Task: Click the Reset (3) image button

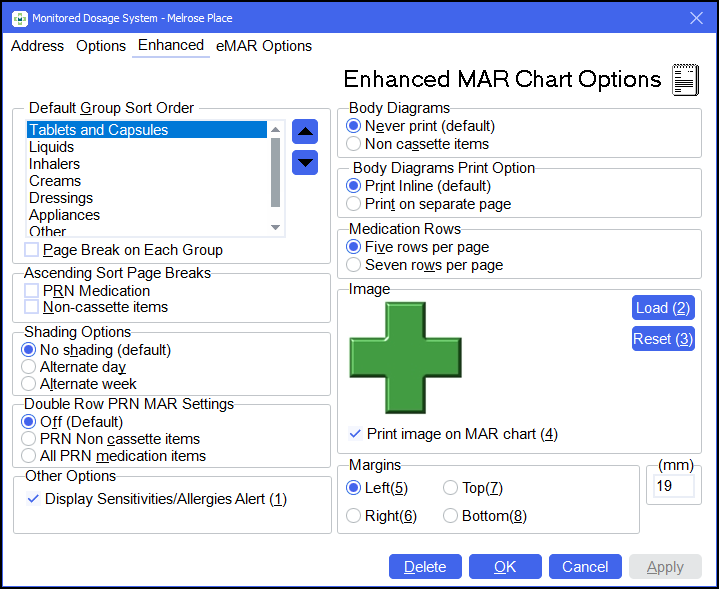Action: click(x=662, y=339)
